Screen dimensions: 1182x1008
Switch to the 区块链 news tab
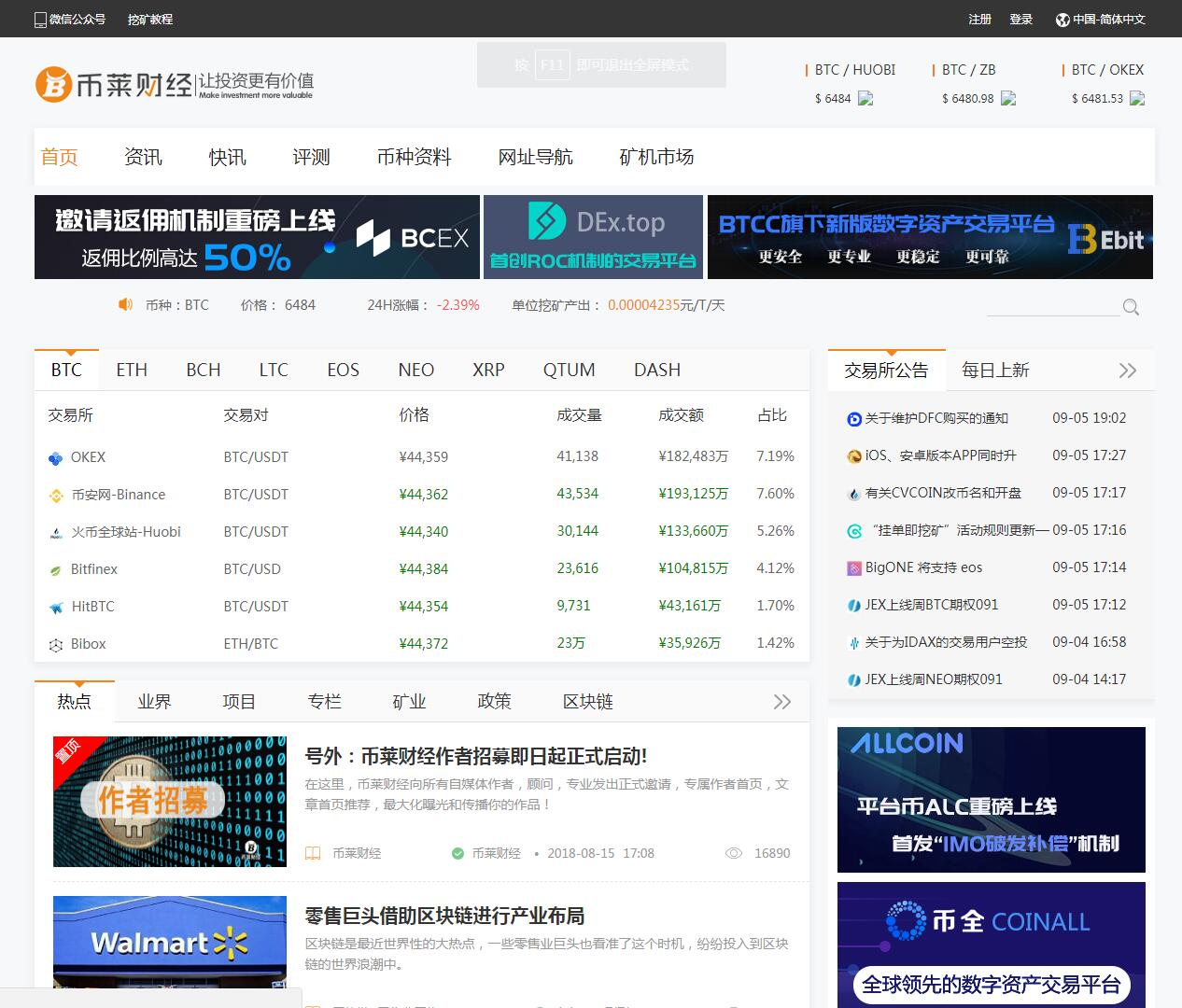(x=588, y=702)
